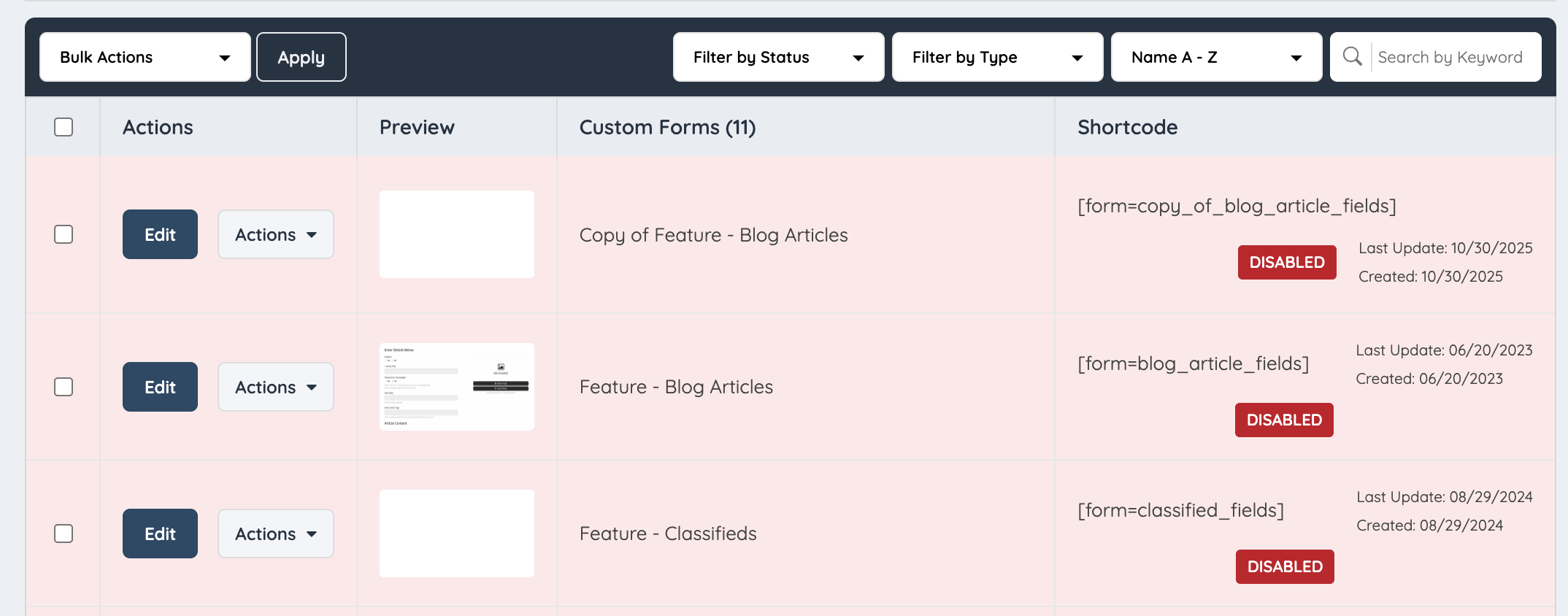Open the Bulk Actions dropdown
Viewport: 1568px width, 616px height.
coord(145,57)
